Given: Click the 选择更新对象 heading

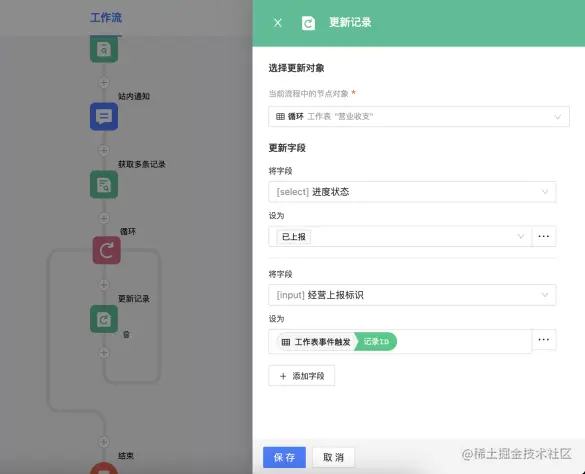Looking at the screenshot, I should (296, 68).
